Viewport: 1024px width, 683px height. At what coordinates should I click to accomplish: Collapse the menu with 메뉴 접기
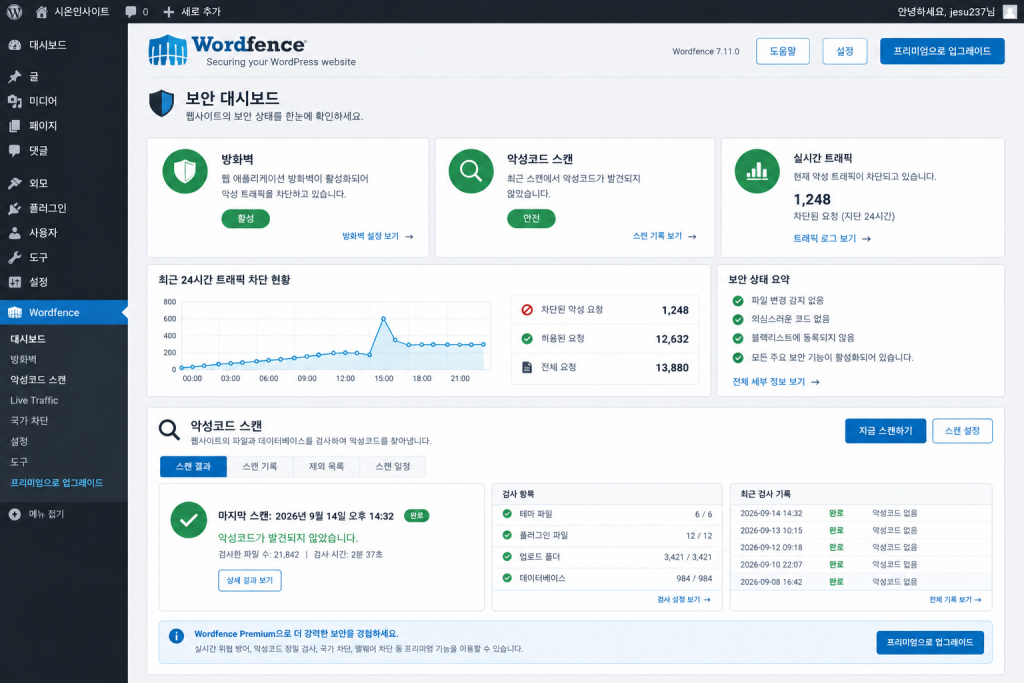pyautogui.click(x=37, y=514)
